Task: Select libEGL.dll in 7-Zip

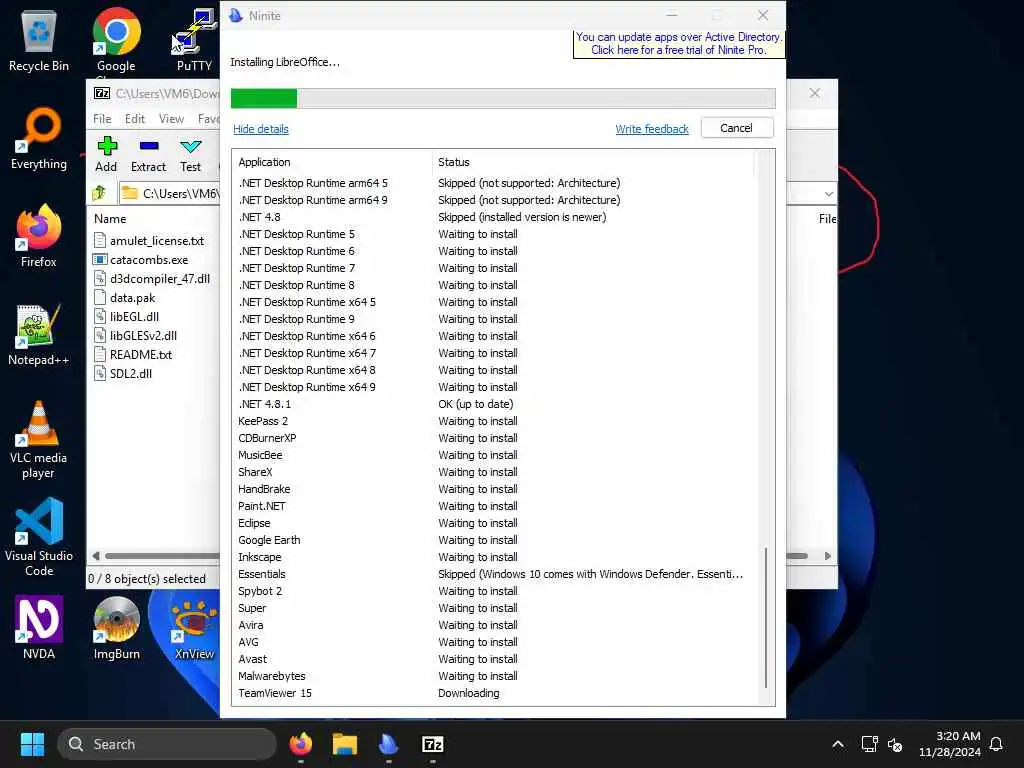Action: [x=135, y=317]
